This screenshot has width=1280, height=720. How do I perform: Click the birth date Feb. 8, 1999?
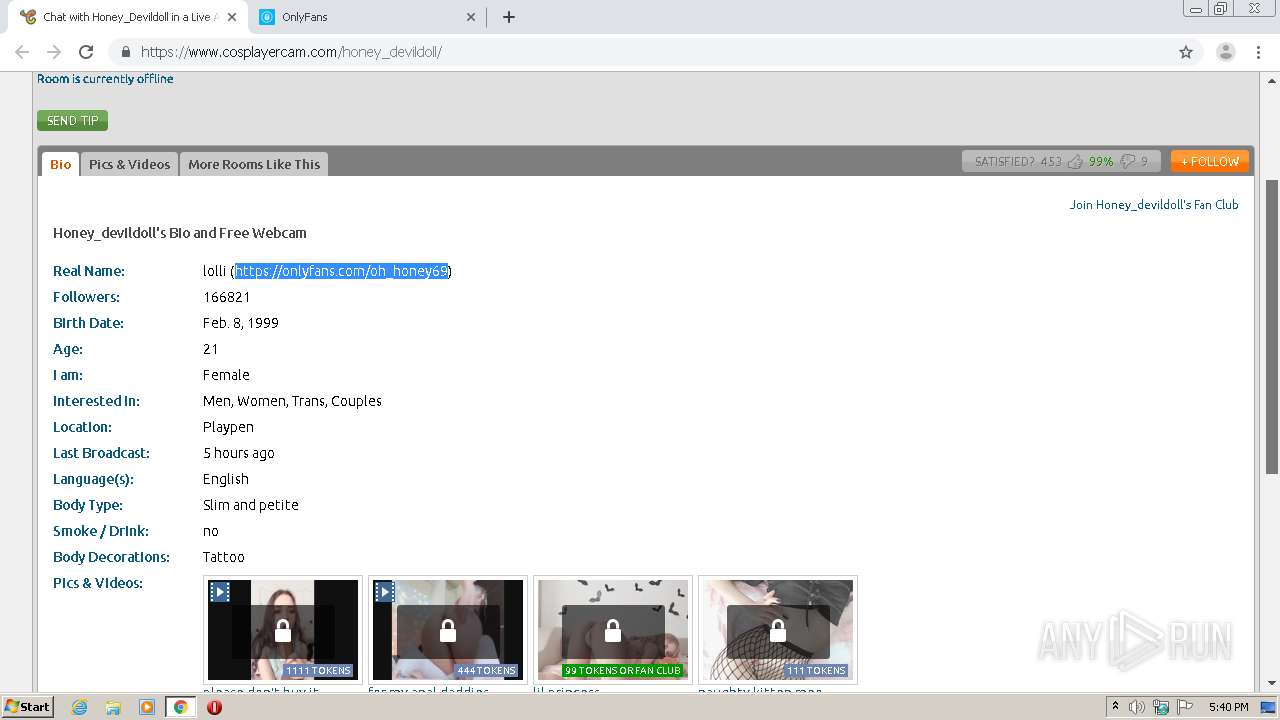(241, 323)
